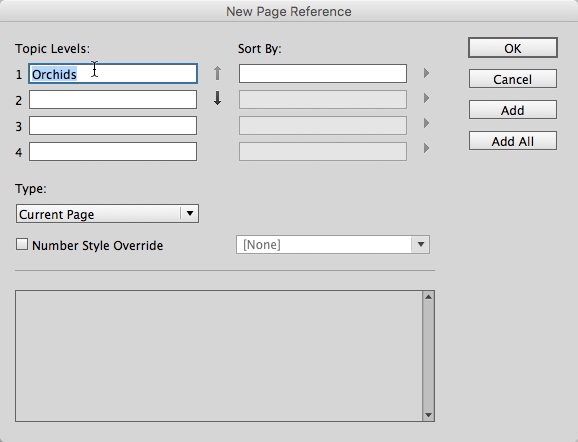Screen dimensions: 578x442
Task: Click the triangle beside Sort By row 2
Action: click(426, 98)
